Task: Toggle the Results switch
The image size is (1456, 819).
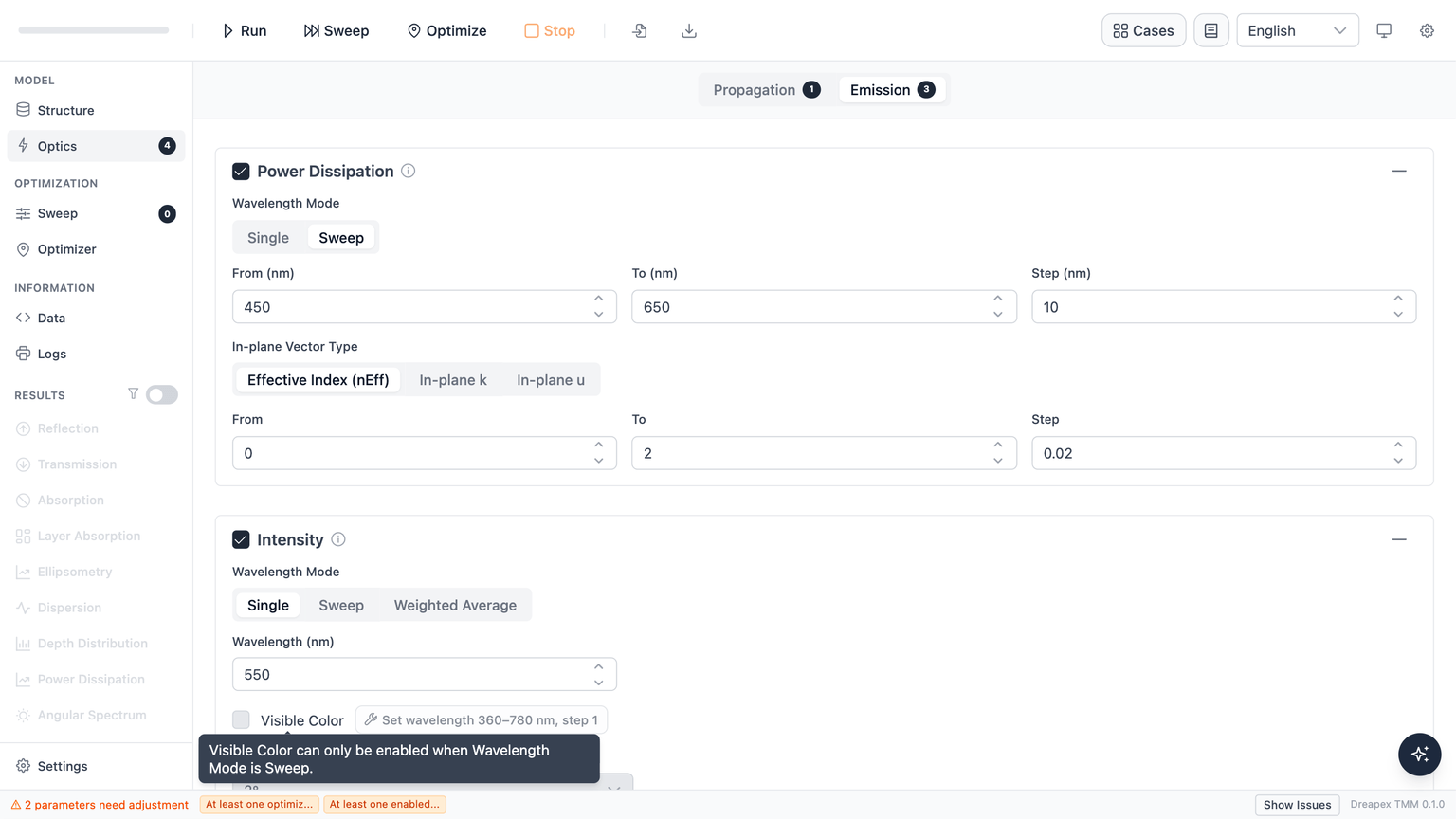Action: 162,394
